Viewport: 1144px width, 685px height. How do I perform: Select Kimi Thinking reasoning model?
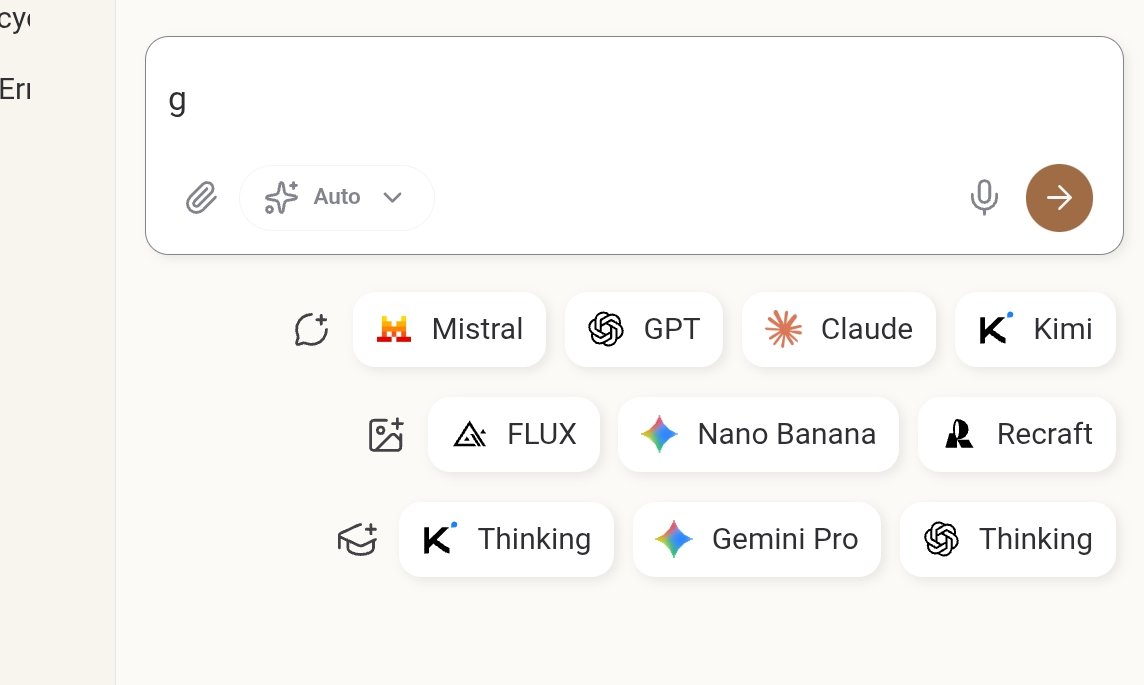tap(506, 539)
